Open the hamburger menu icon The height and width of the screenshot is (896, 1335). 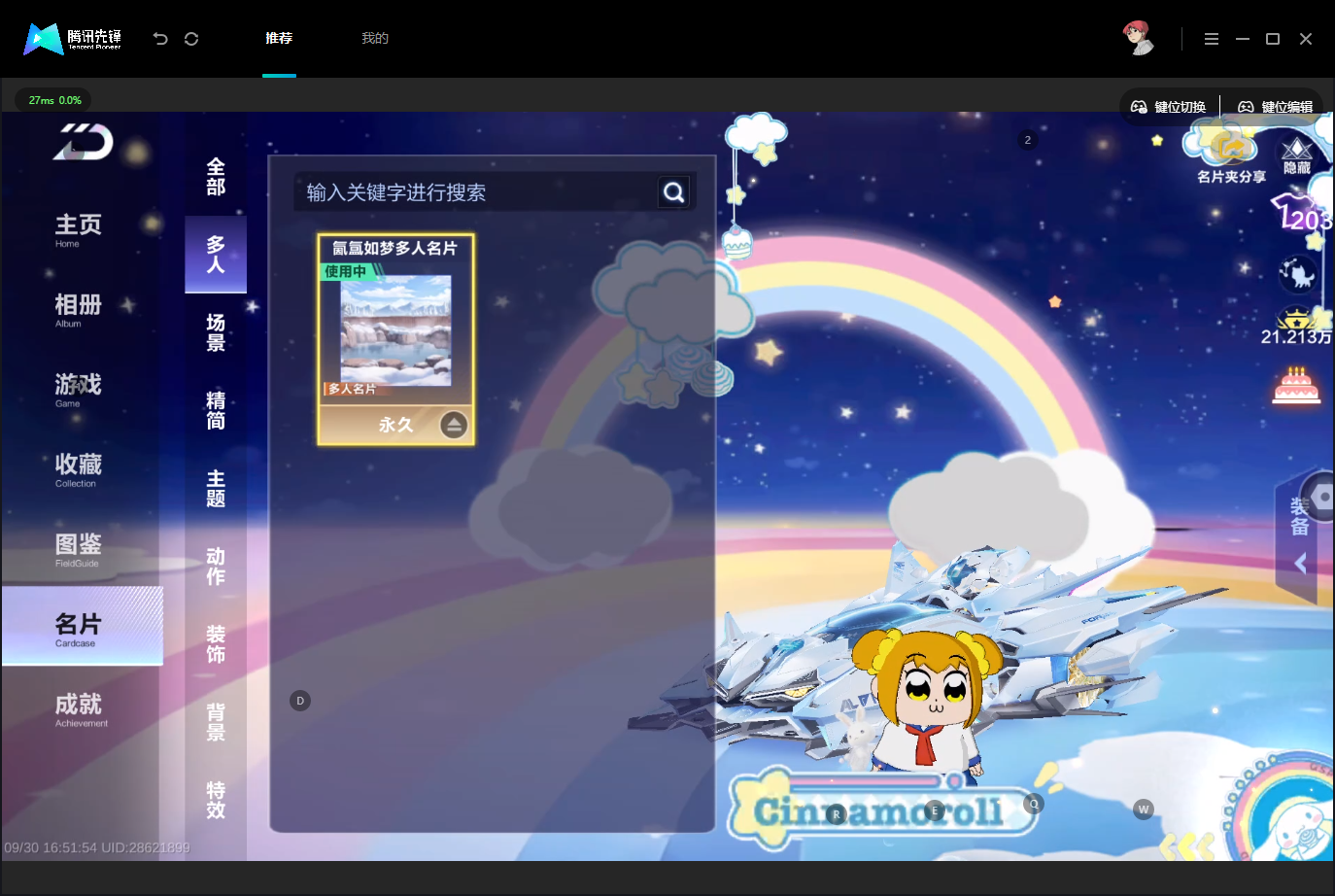[x=1211, y=39]
